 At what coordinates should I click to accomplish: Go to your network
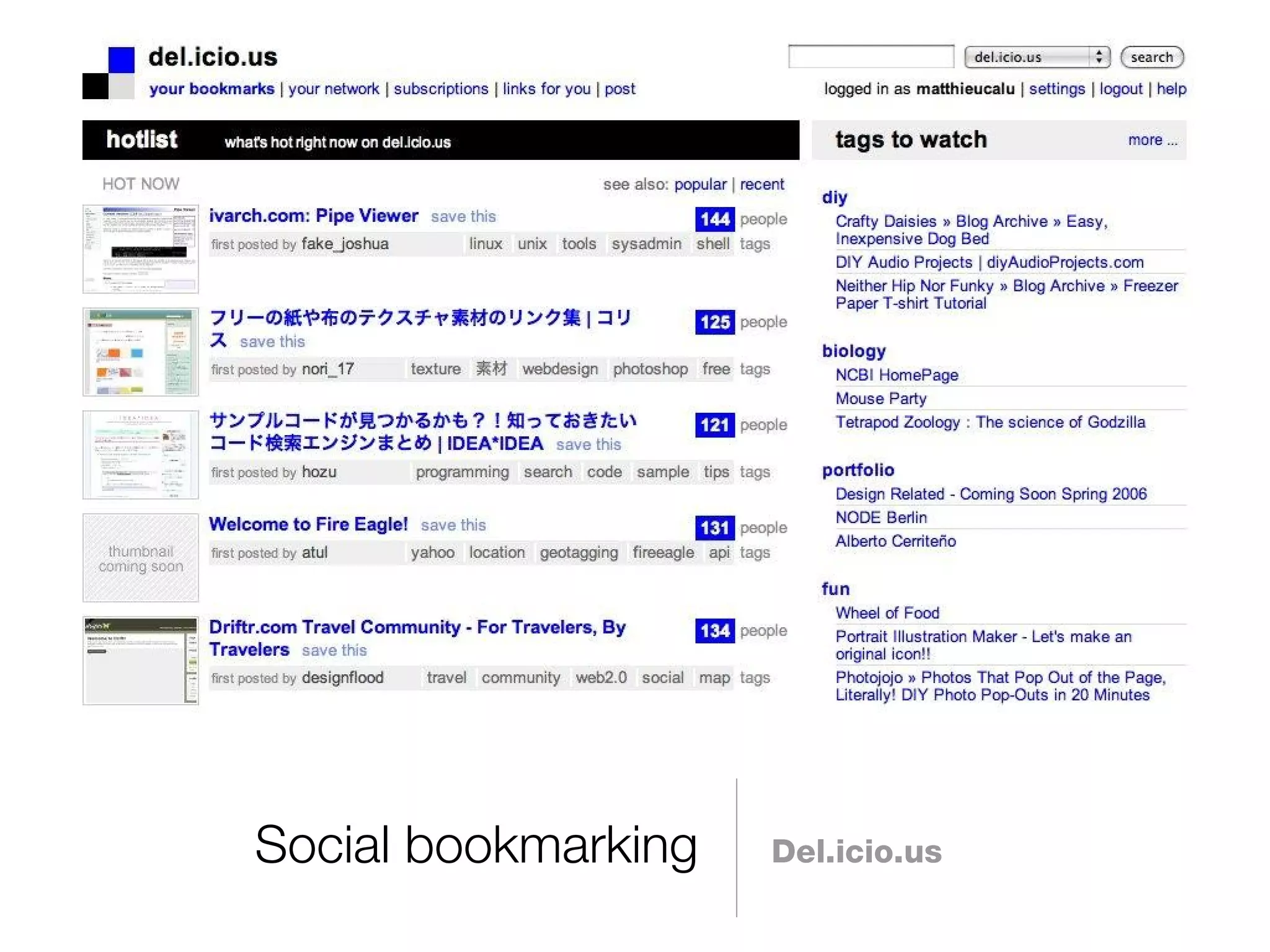pos(334,89)
